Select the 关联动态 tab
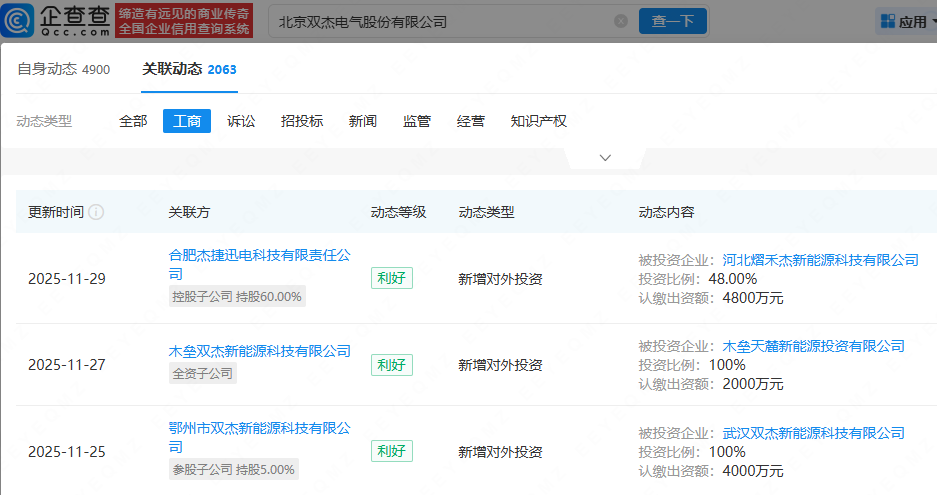The width and height of the screenshot is (937, 495). coord(172,69)
